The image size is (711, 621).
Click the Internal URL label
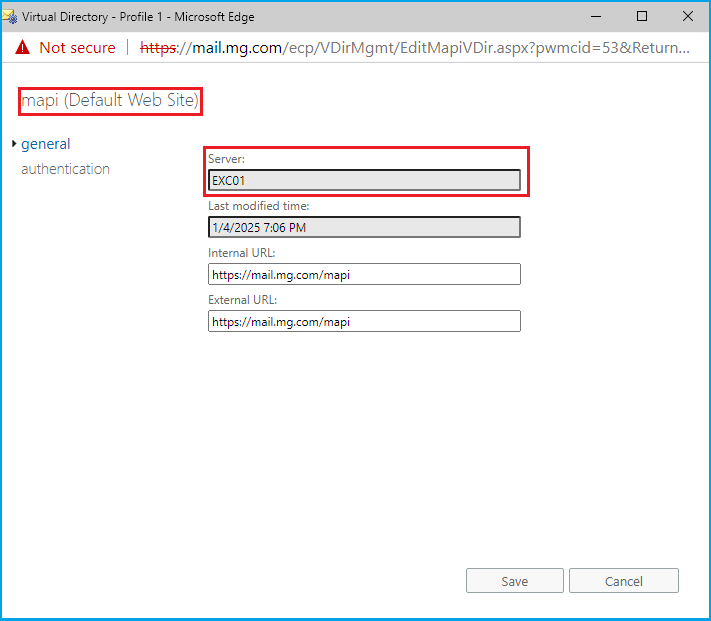(x=241, y=253)
